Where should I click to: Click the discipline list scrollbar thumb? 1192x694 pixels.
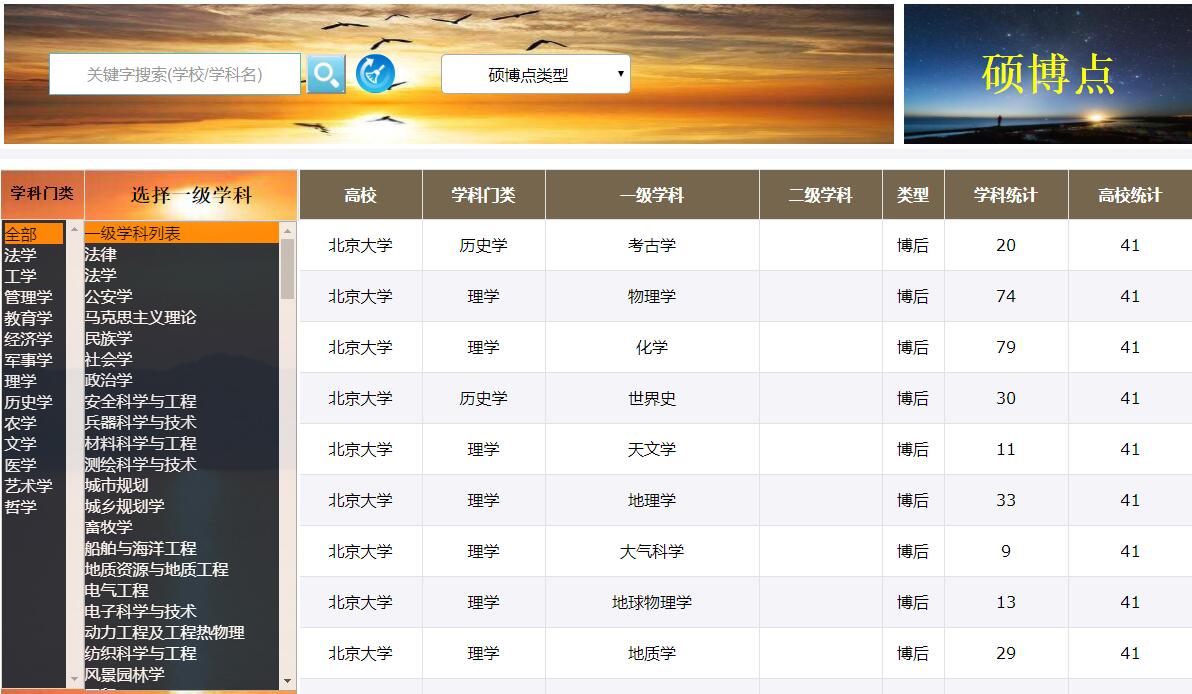[x=288, y=268]
